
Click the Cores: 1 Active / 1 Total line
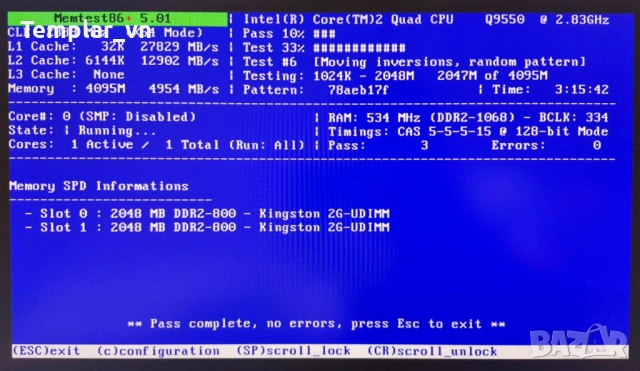[156, 144]
